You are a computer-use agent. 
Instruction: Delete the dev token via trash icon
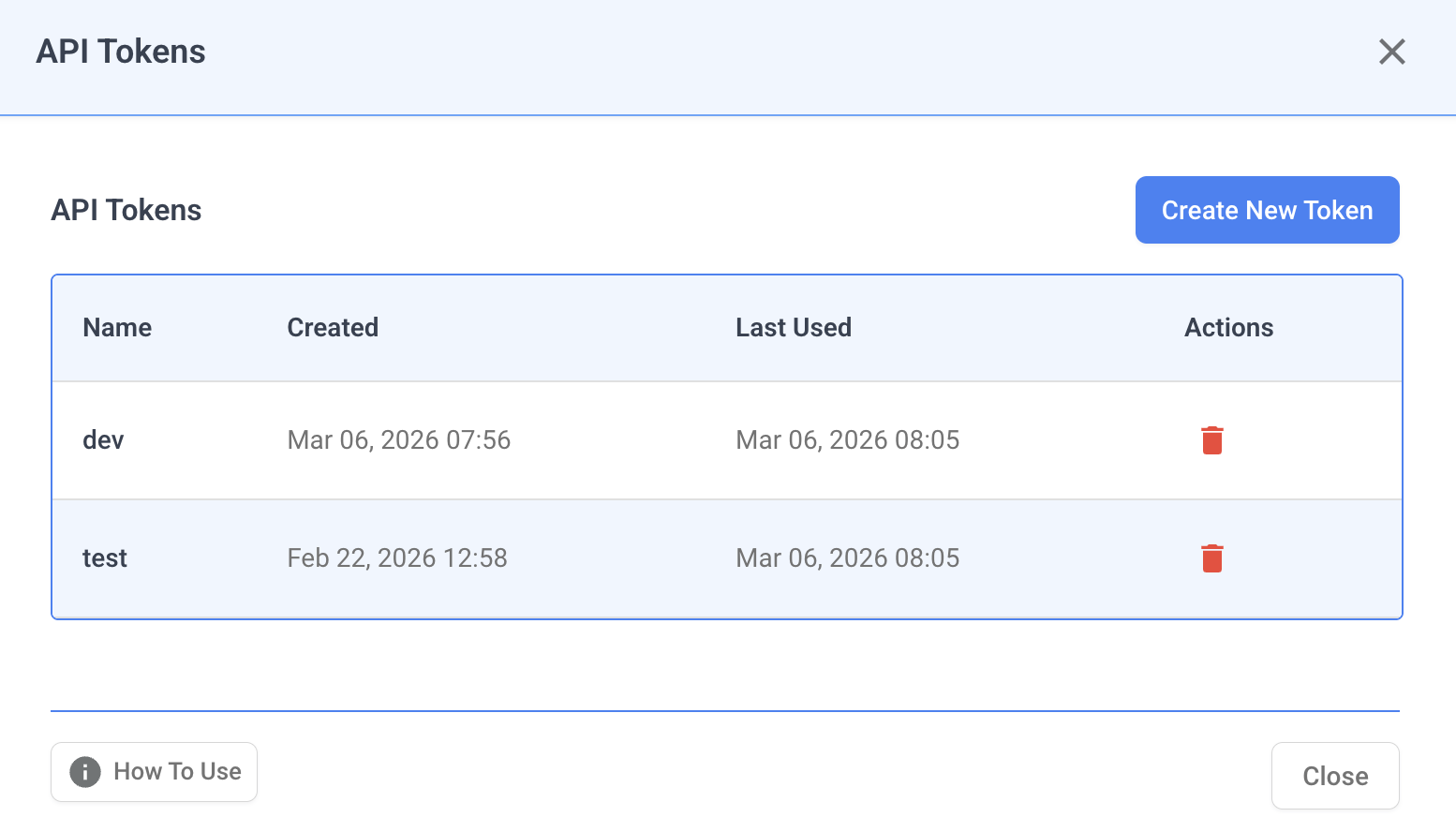pyautogui.click(x=1211, y=440)
